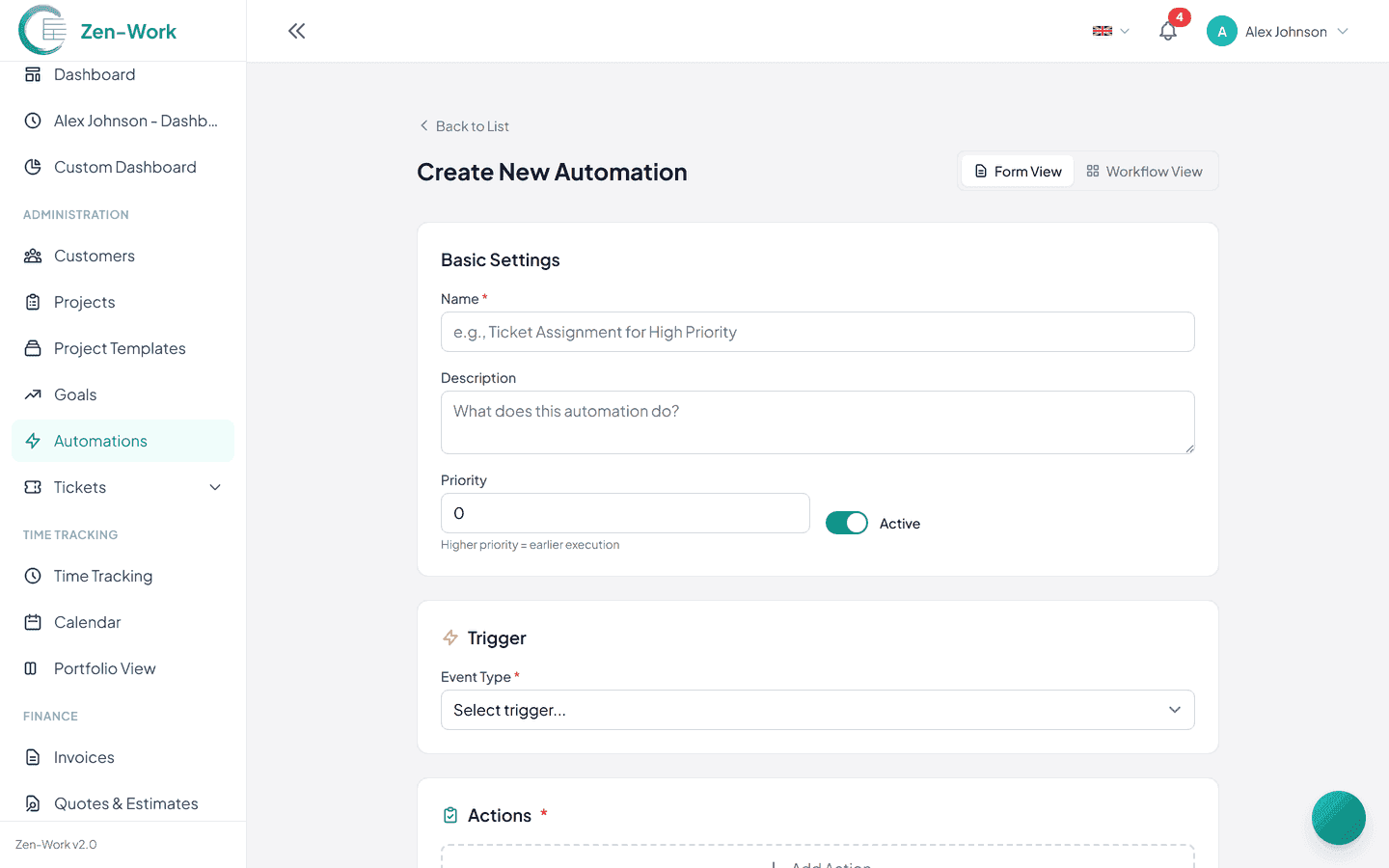
Task: Open the Select trigger... event type dropdown
Action: click(x=818, y=710)
